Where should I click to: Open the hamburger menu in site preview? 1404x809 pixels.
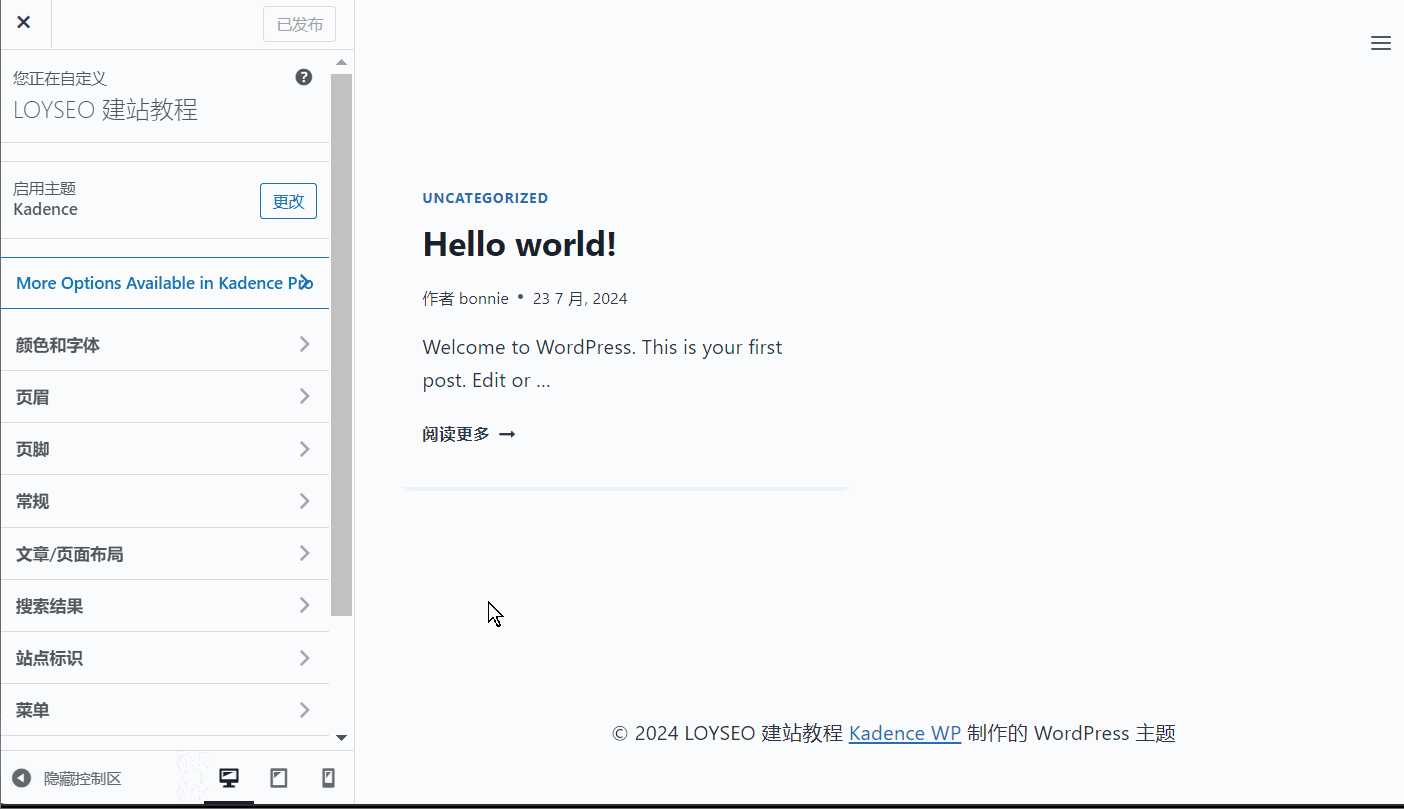pos(1381,43)
